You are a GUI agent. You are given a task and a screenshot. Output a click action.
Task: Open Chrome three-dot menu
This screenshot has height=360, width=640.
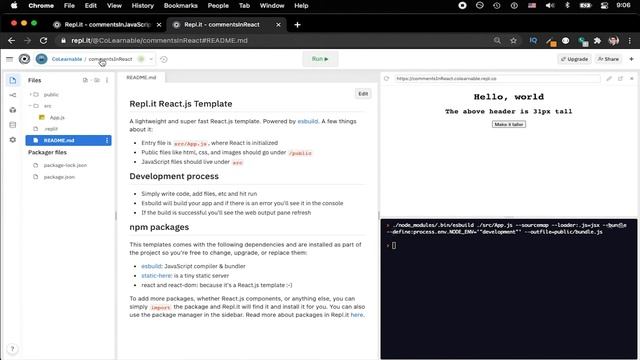[x=630, y=40]
